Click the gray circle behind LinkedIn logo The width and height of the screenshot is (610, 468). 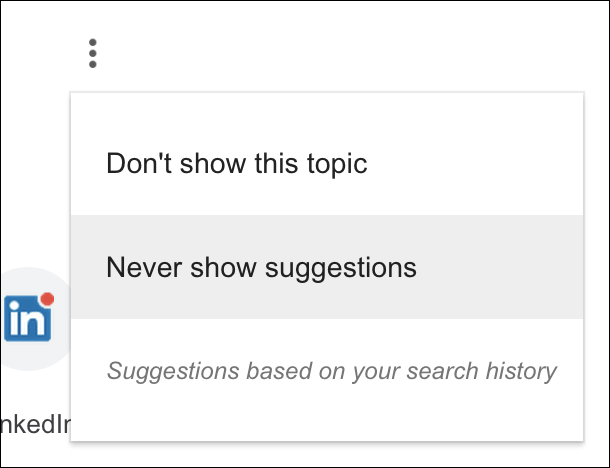tap(35, 319)
